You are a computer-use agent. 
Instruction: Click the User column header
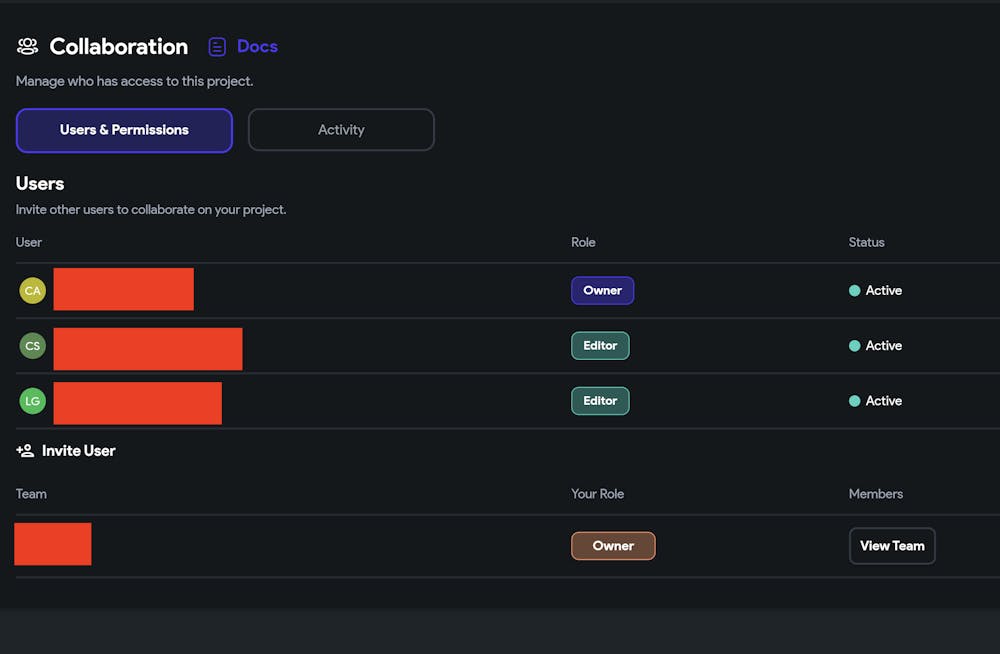[x=29, y=242]
